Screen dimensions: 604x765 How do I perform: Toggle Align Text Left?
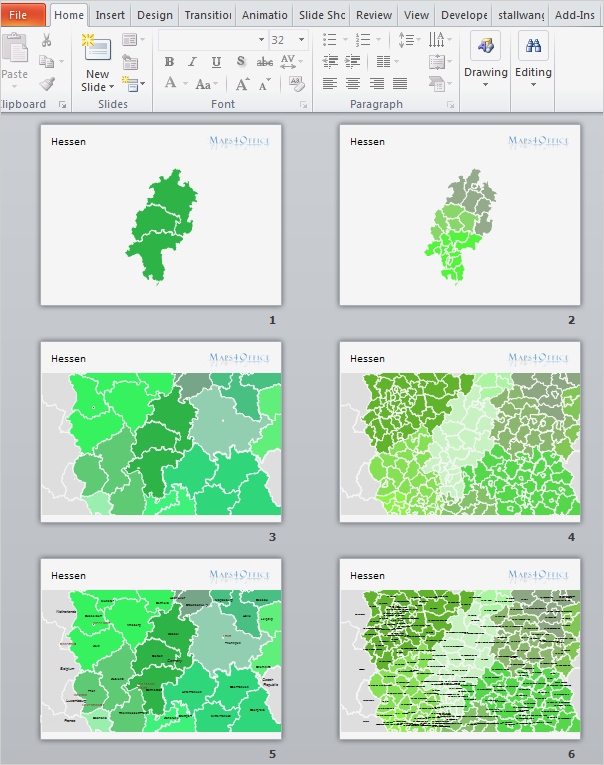point(330,83)
